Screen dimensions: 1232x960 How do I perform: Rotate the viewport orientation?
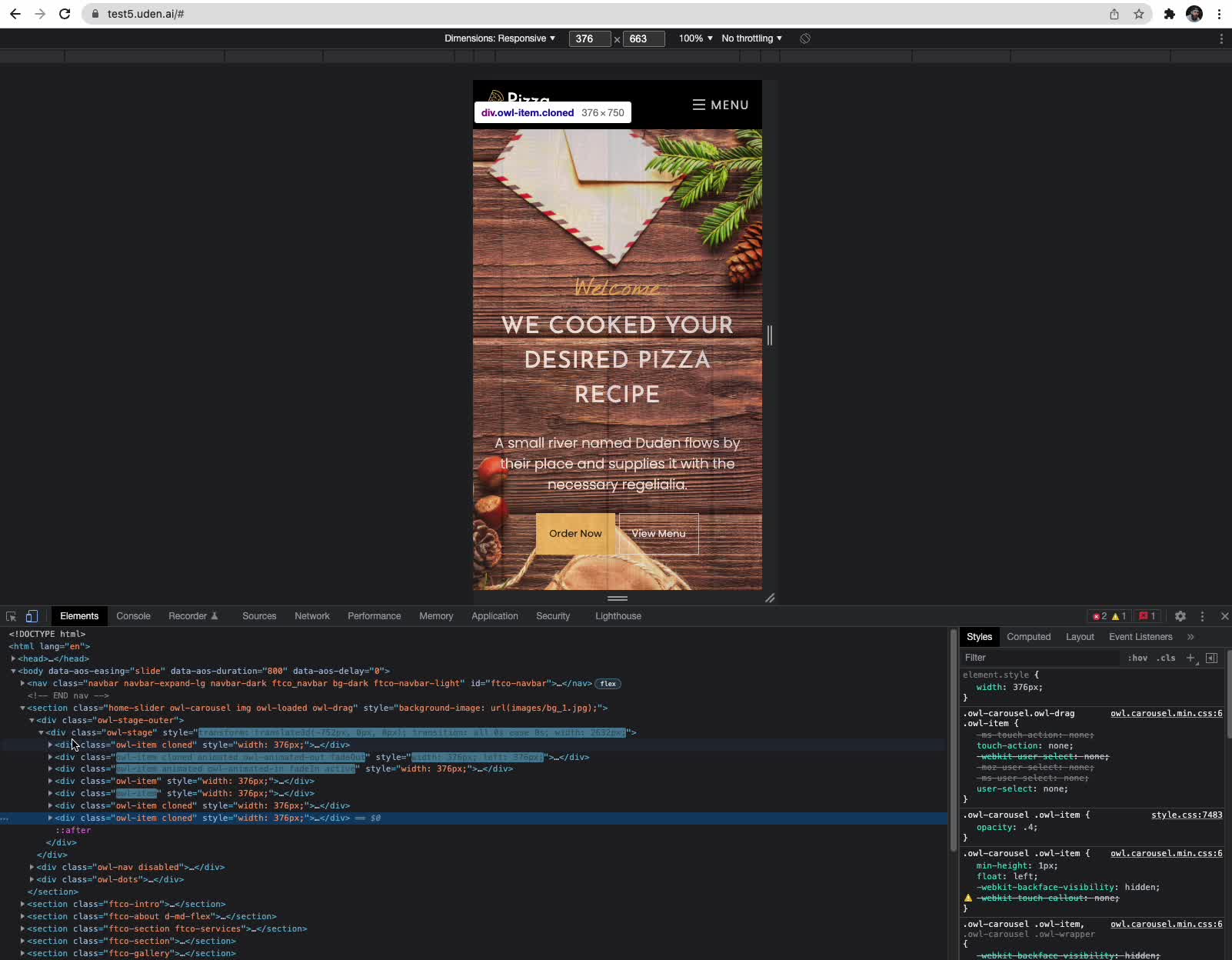[804, 38]
